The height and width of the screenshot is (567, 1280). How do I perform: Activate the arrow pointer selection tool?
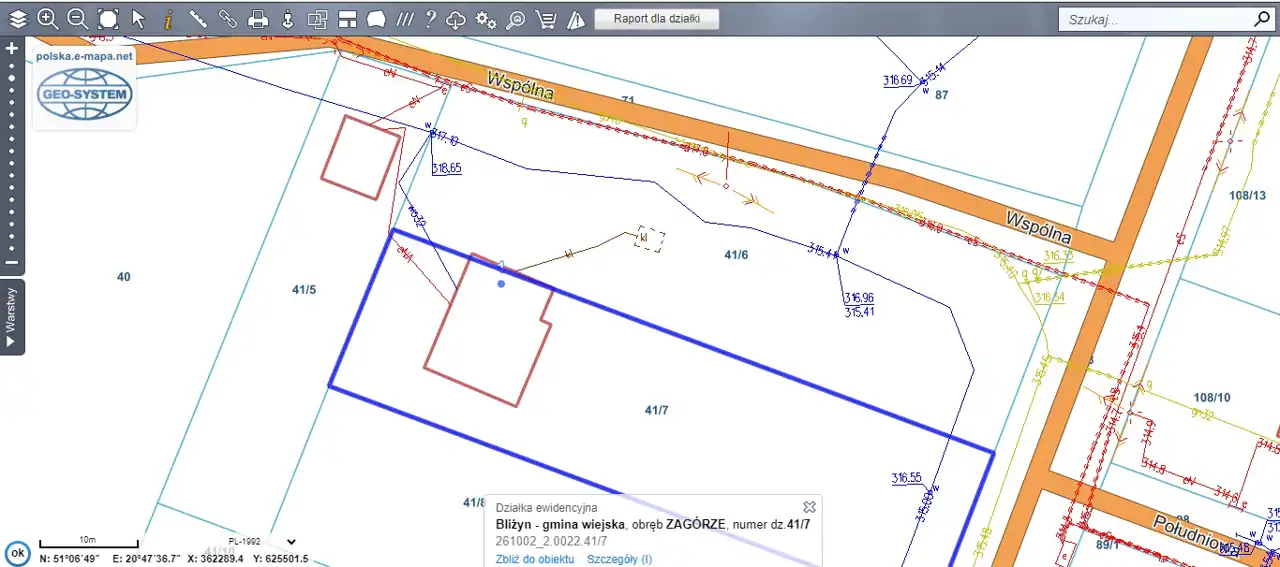click(138, 19)
